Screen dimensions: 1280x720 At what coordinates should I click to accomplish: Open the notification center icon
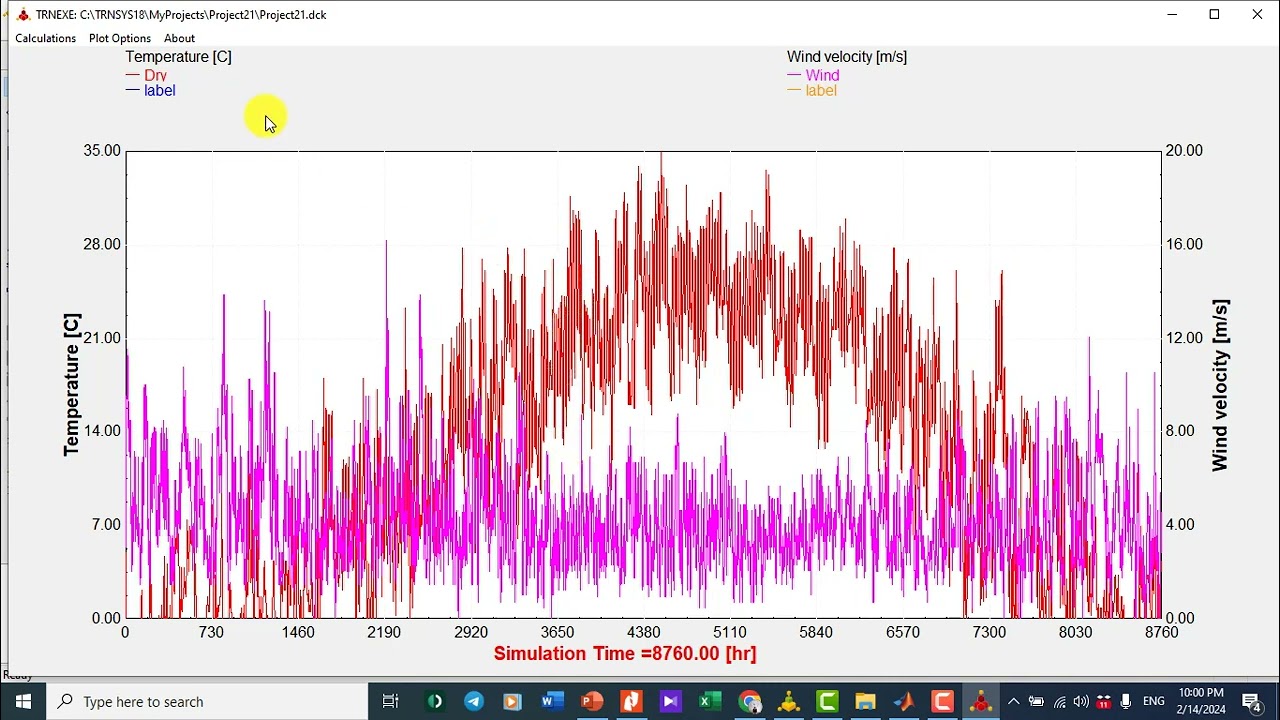pos(1251,701)
